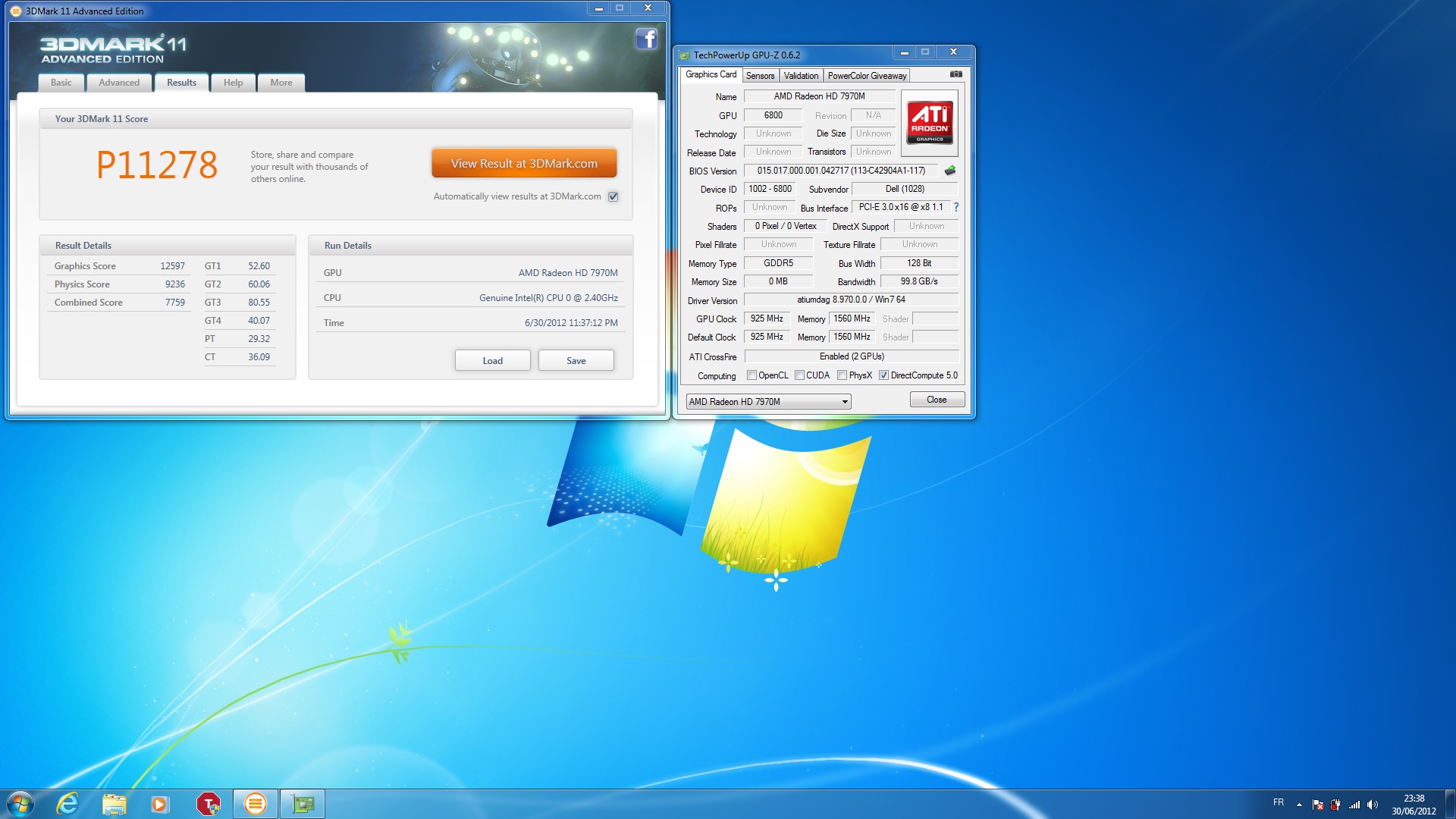
Task: Click the GPU-Z screenshot camera icon
Action: pos(955,74)
